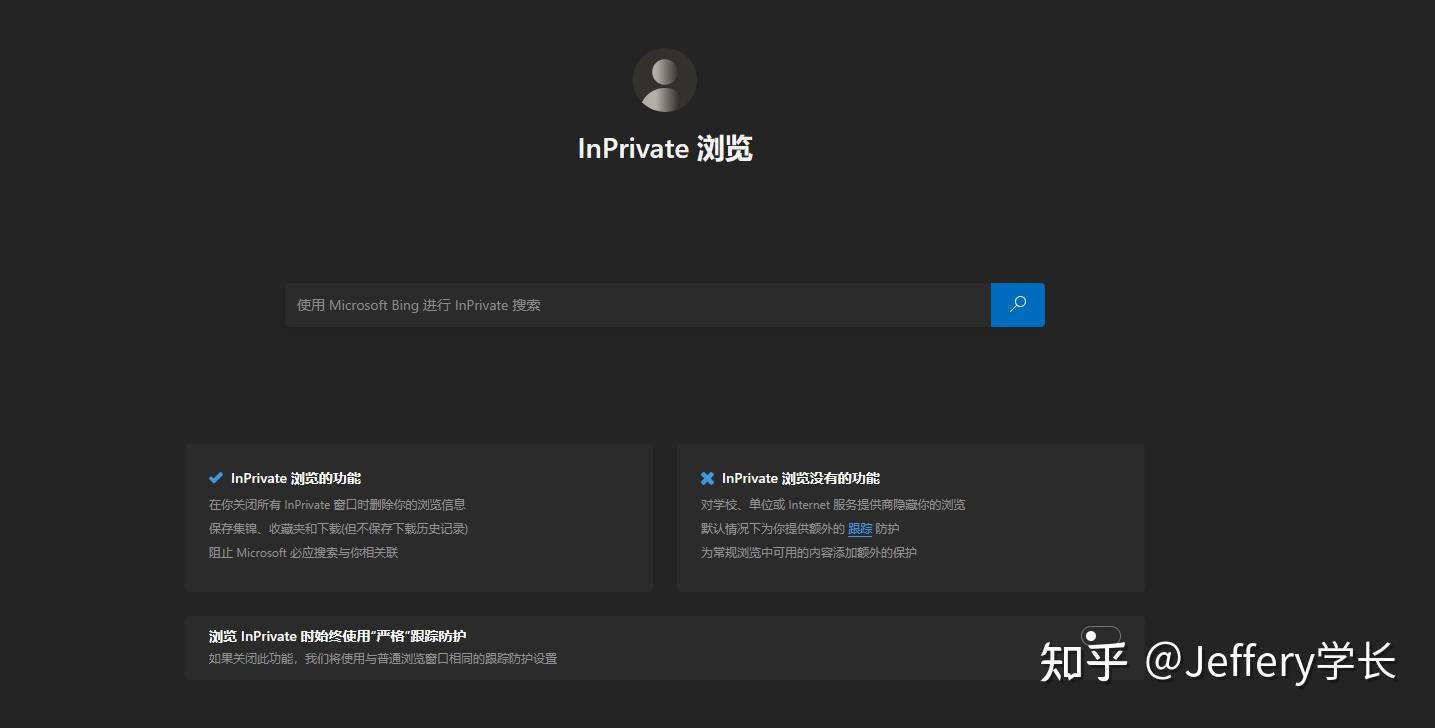Click text 为常规浏览中可用的内容添加额外的保护

click(x=809, y=553)
